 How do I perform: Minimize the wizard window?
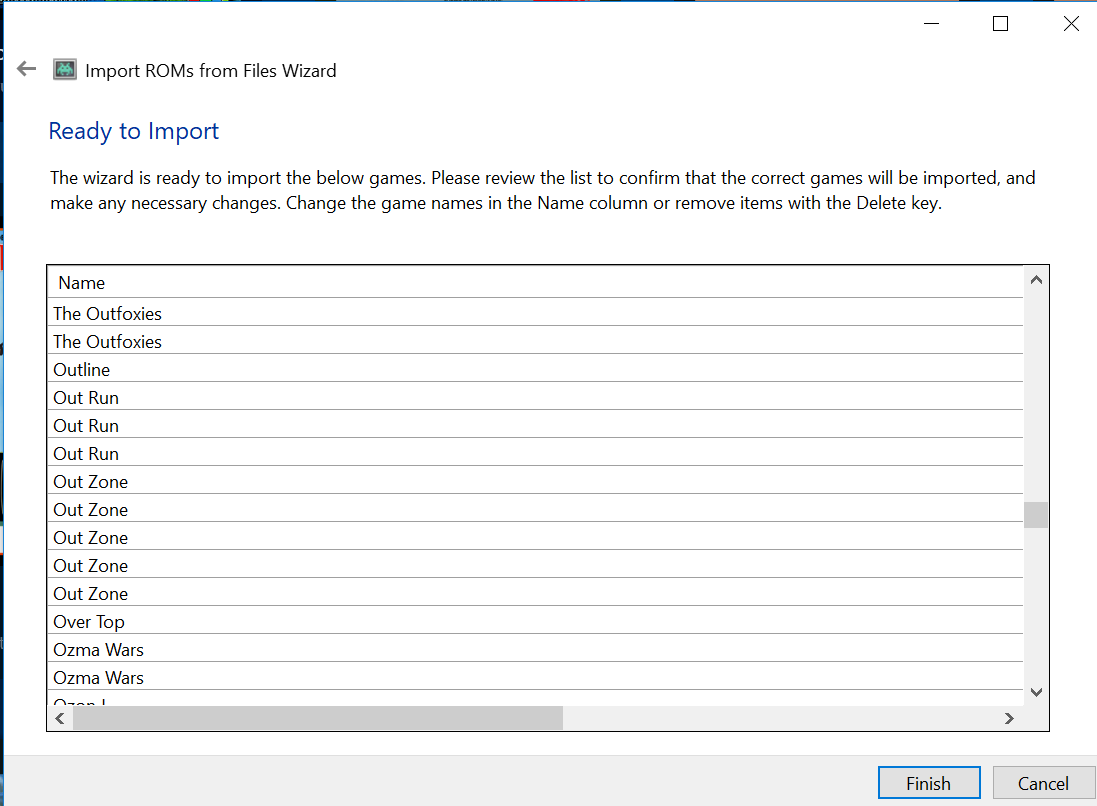931,24
